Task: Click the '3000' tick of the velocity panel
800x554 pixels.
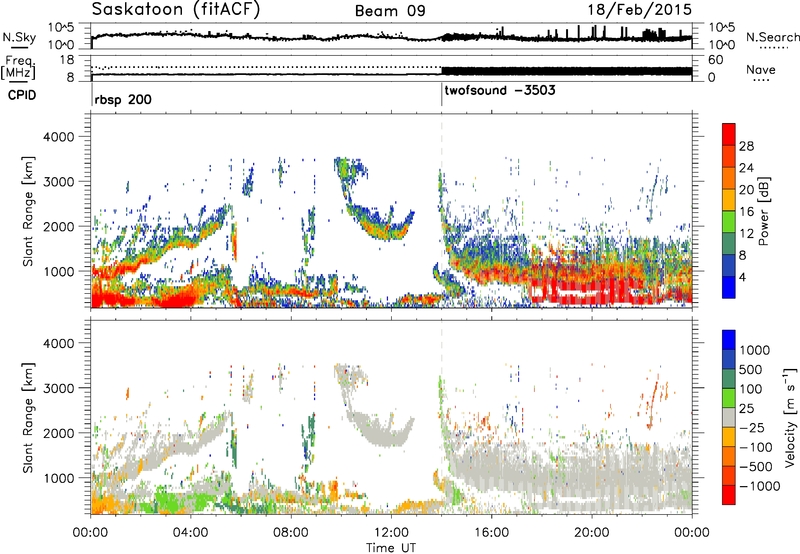Action: pos(59,388)
